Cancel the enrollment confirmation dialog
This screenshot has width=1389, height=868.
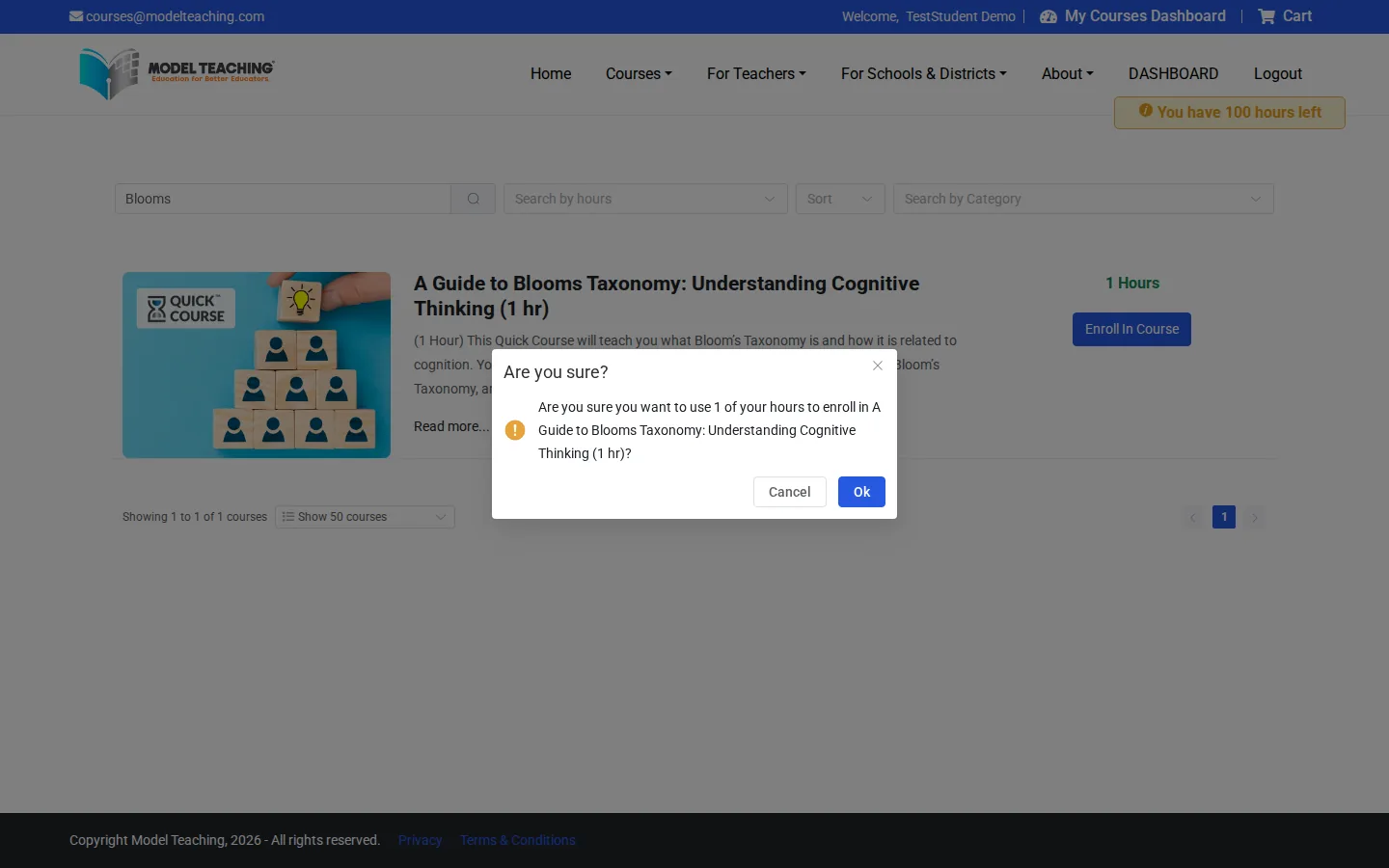point(789,492)
